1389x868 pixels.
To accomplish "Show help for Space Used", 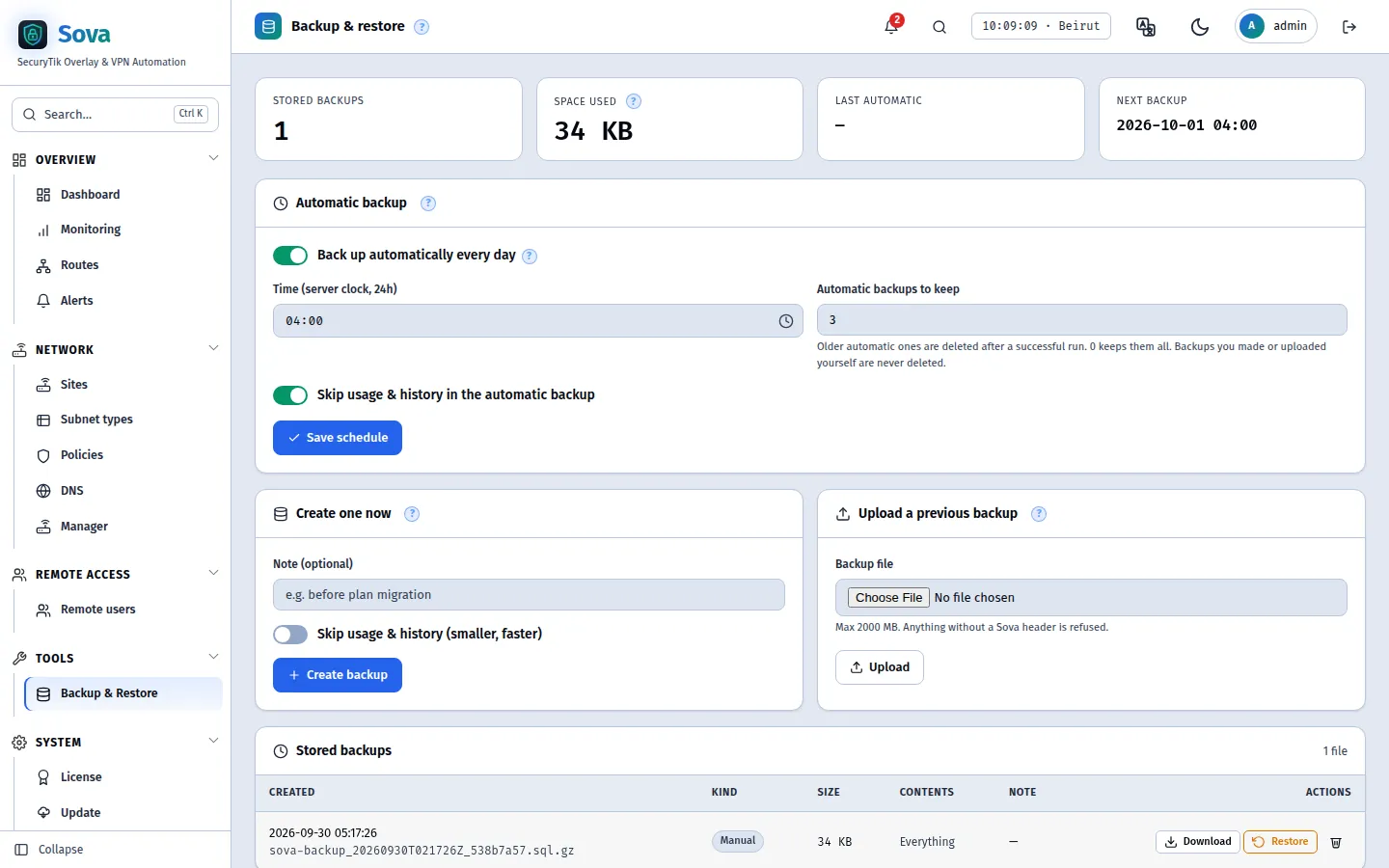I will click(x=634, y=101).
